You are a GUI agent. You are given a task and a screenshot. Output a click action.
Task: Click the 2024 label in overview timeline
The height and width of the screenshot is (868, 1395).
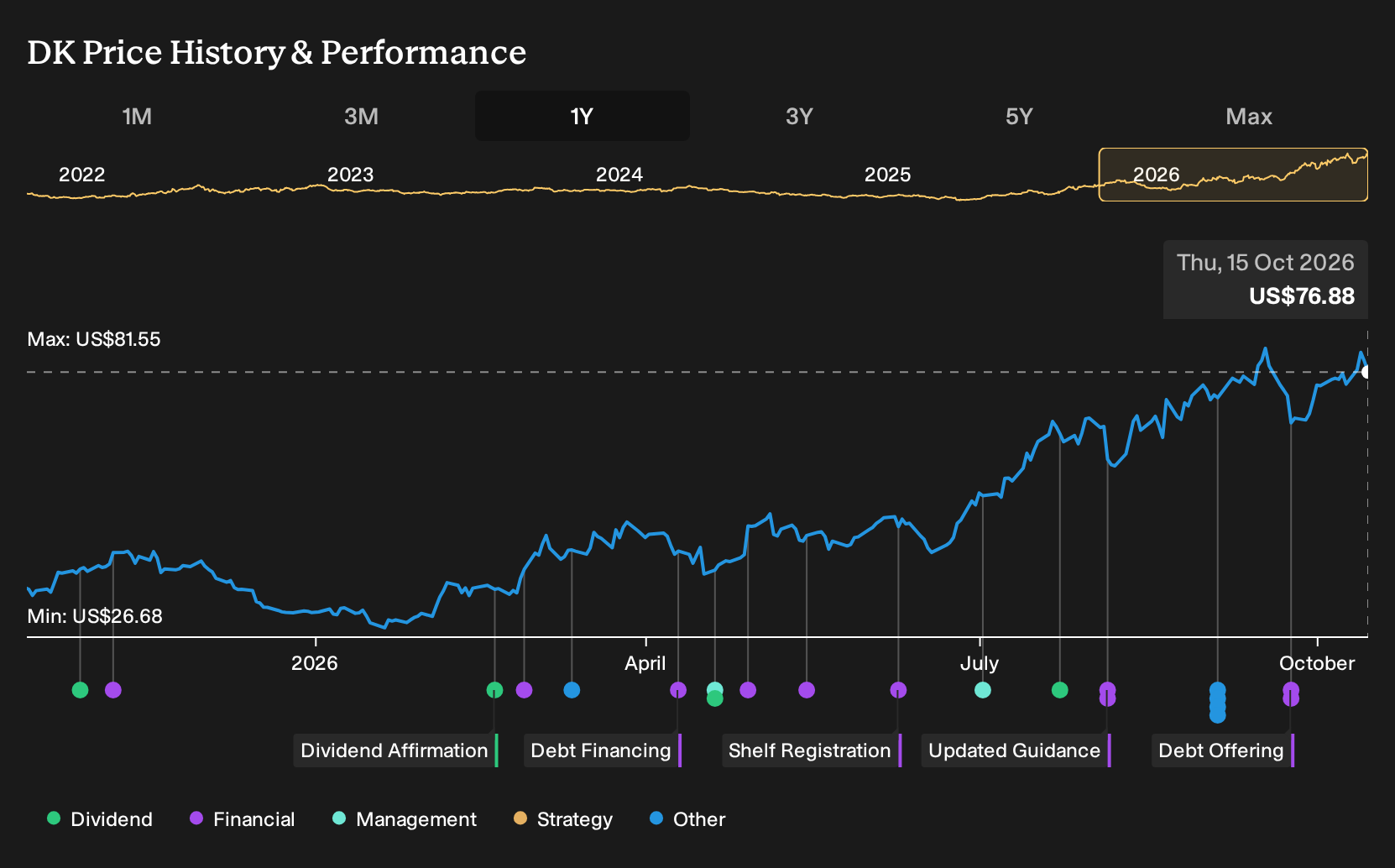pos(619,175)
